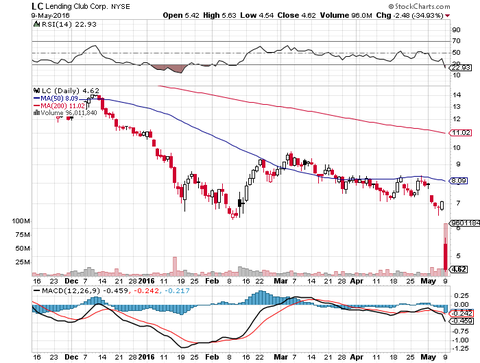Click the -1.25 label on the MACD axis
Screen dimensions: 480x363
click(460, 349)
